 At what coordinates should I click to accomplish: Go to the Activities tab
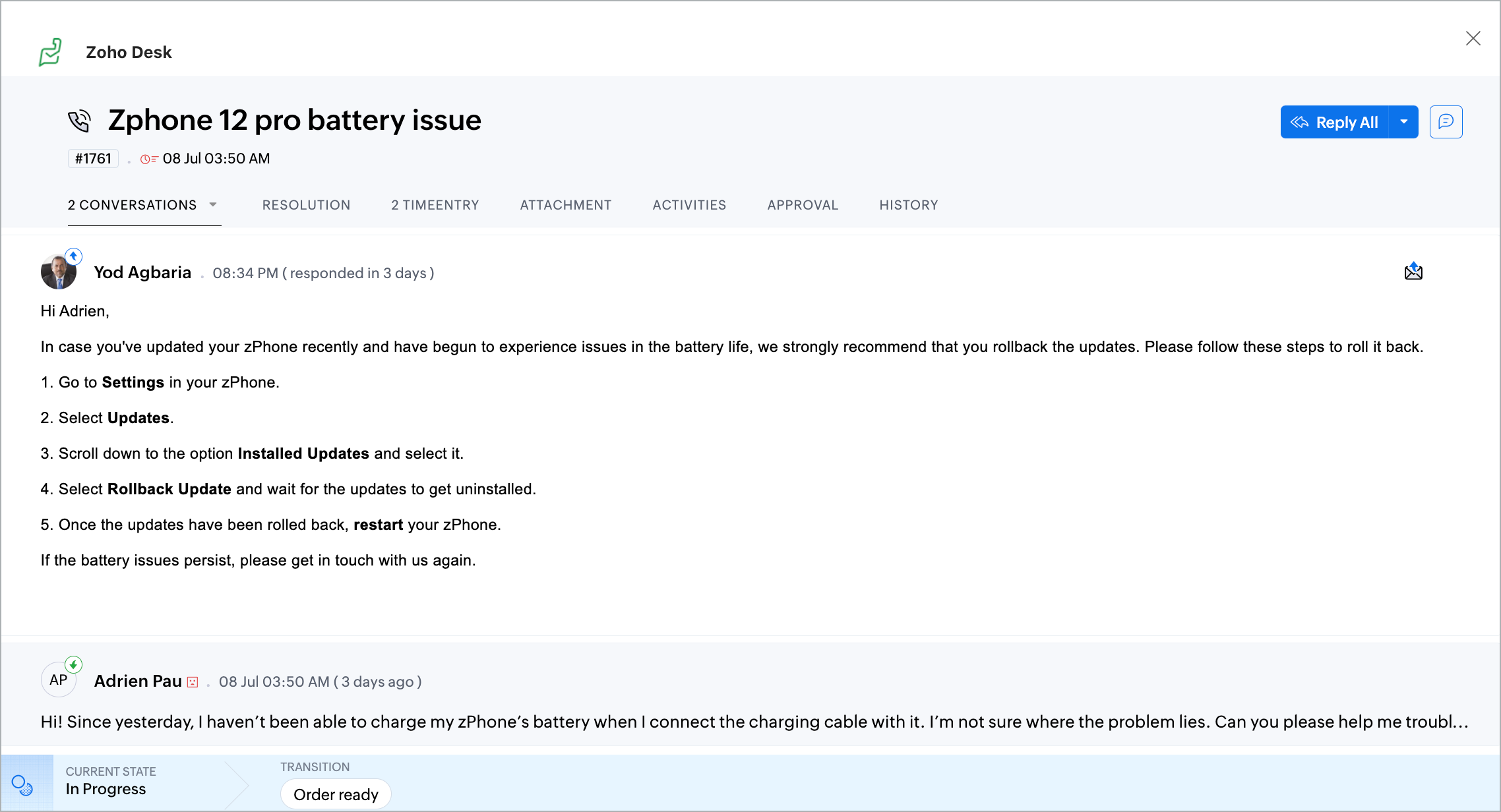coord(689,205)
